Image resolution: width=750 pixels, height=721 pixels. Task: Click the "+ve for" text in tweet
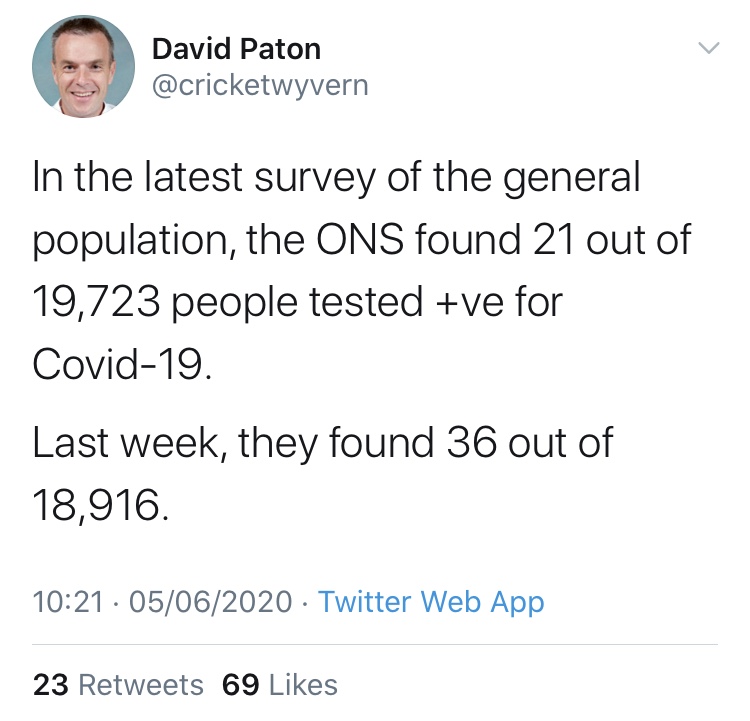pos(498,302)
